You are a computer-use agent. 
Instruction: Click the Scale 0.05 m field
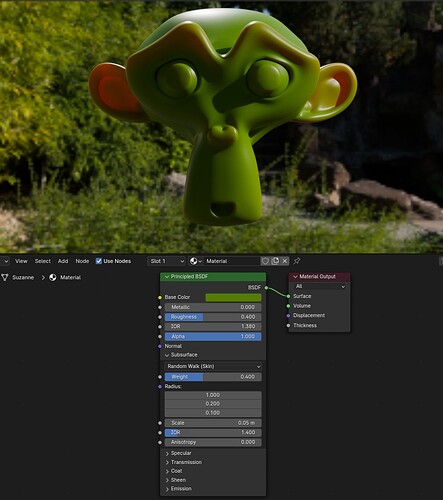pyautogui.click(x=213, y=423)
